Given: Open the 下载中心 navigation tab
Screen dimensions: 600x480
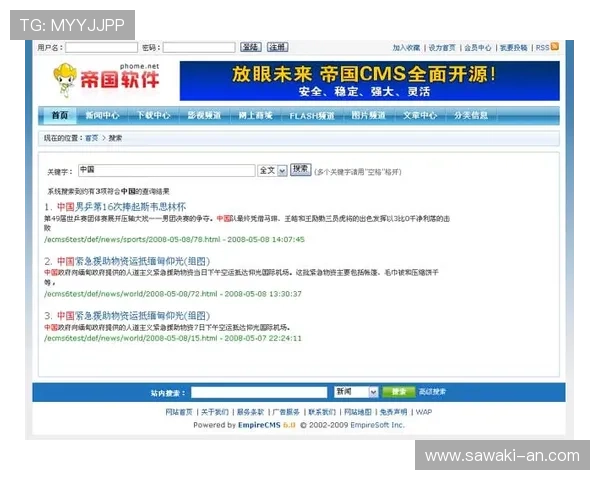Looking at the screenshot, I should [x=153, y=115].
